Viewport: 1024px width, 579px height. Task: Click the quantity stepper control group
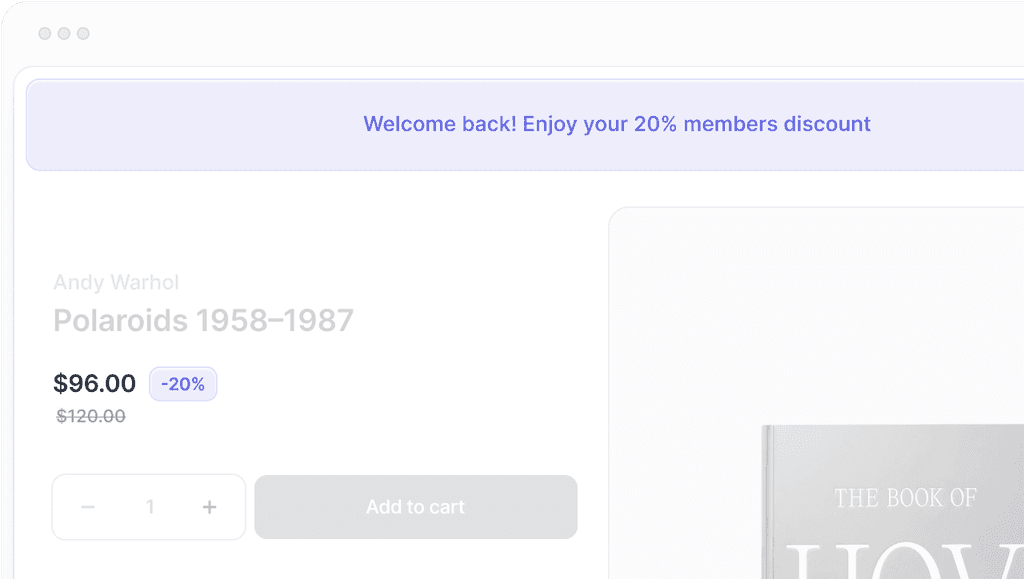[148, 507]
